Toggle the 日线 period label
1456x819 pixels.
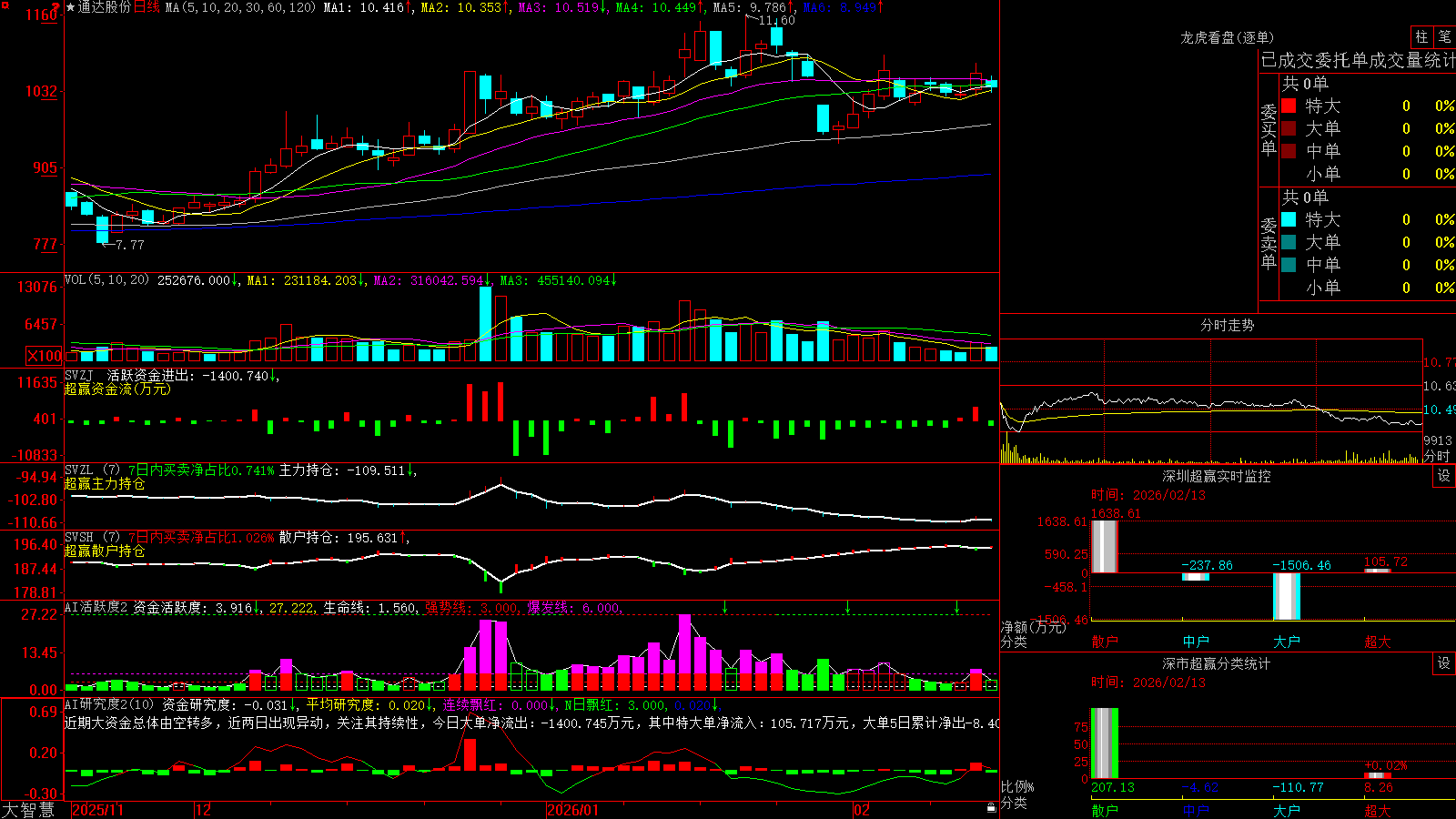coord(147,7)
